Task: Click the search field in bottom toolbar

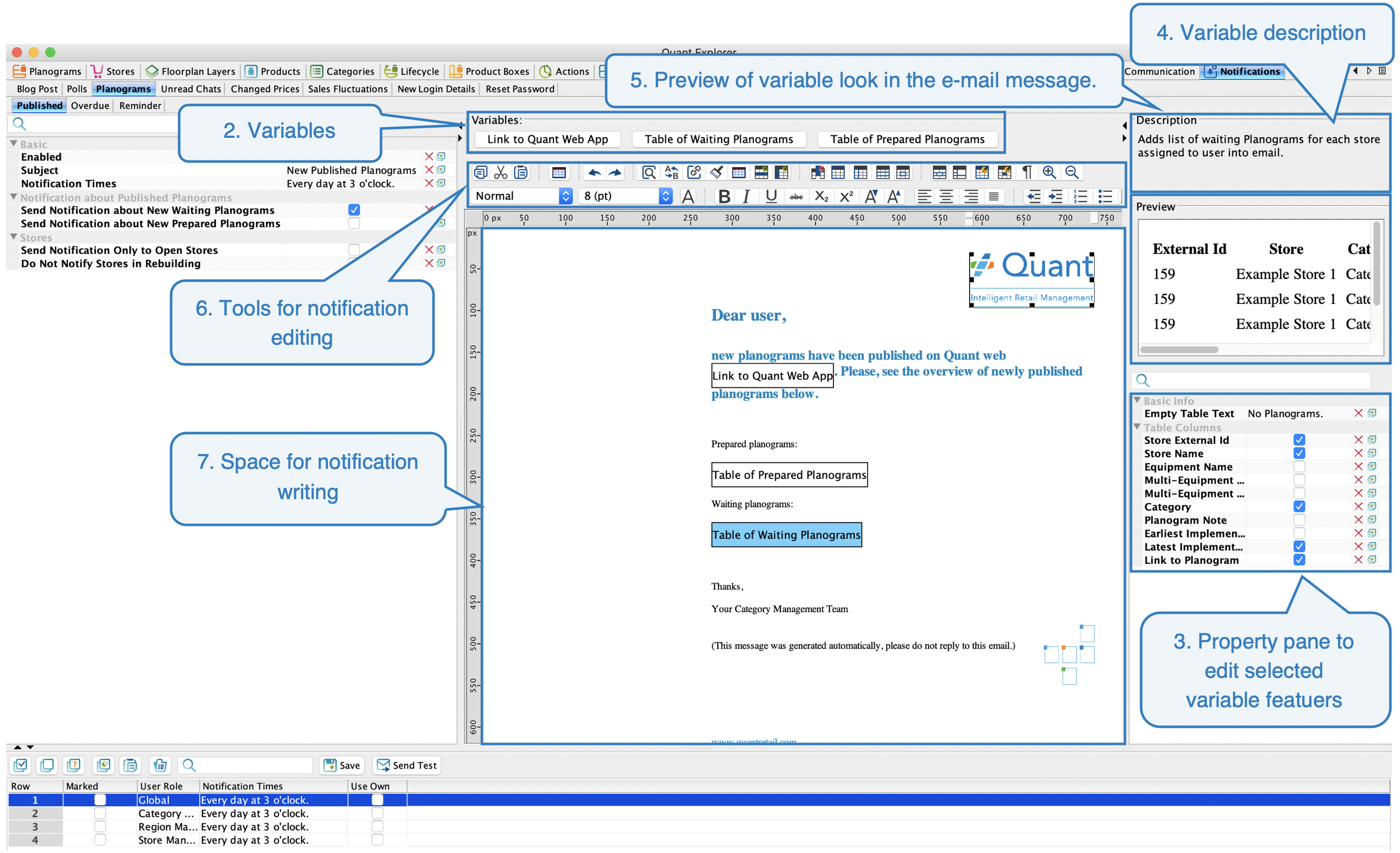Action: click(x=245, y=766)
